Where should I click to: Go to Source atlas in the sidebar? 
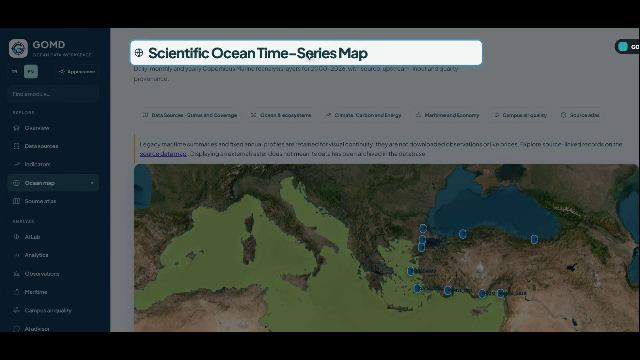[x=53, y=201]
